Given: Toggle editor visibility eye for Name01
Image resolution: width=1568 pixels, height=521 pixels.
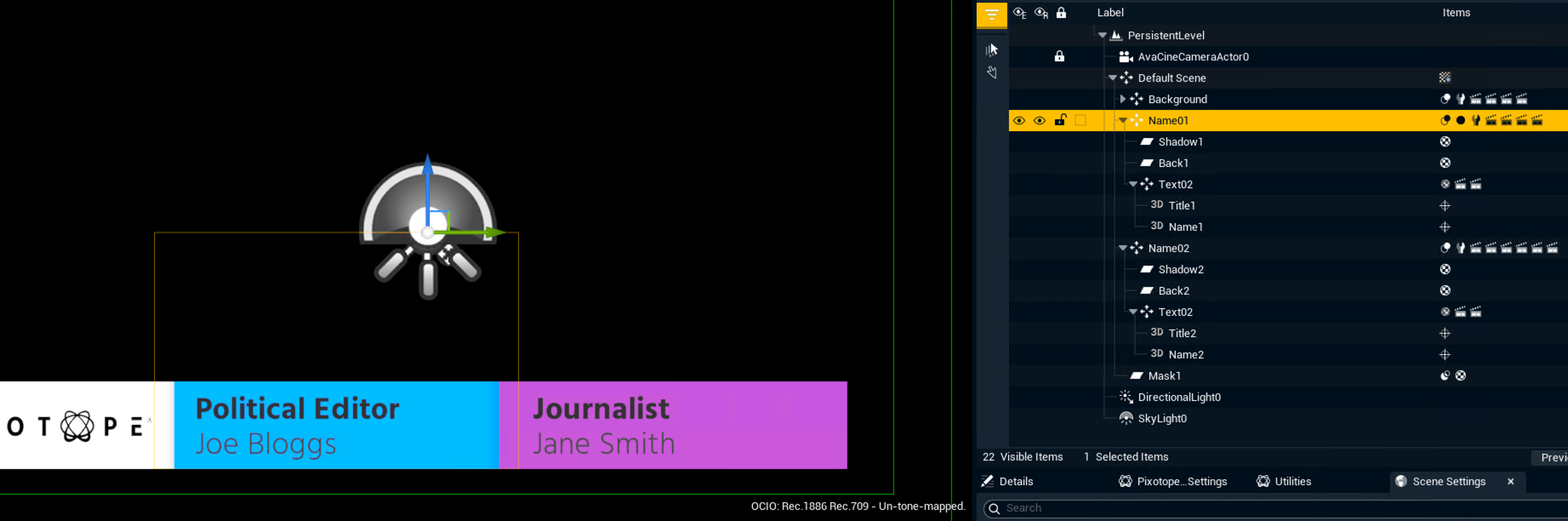Looking at the screenshot, I should [x=1019, y=120].
